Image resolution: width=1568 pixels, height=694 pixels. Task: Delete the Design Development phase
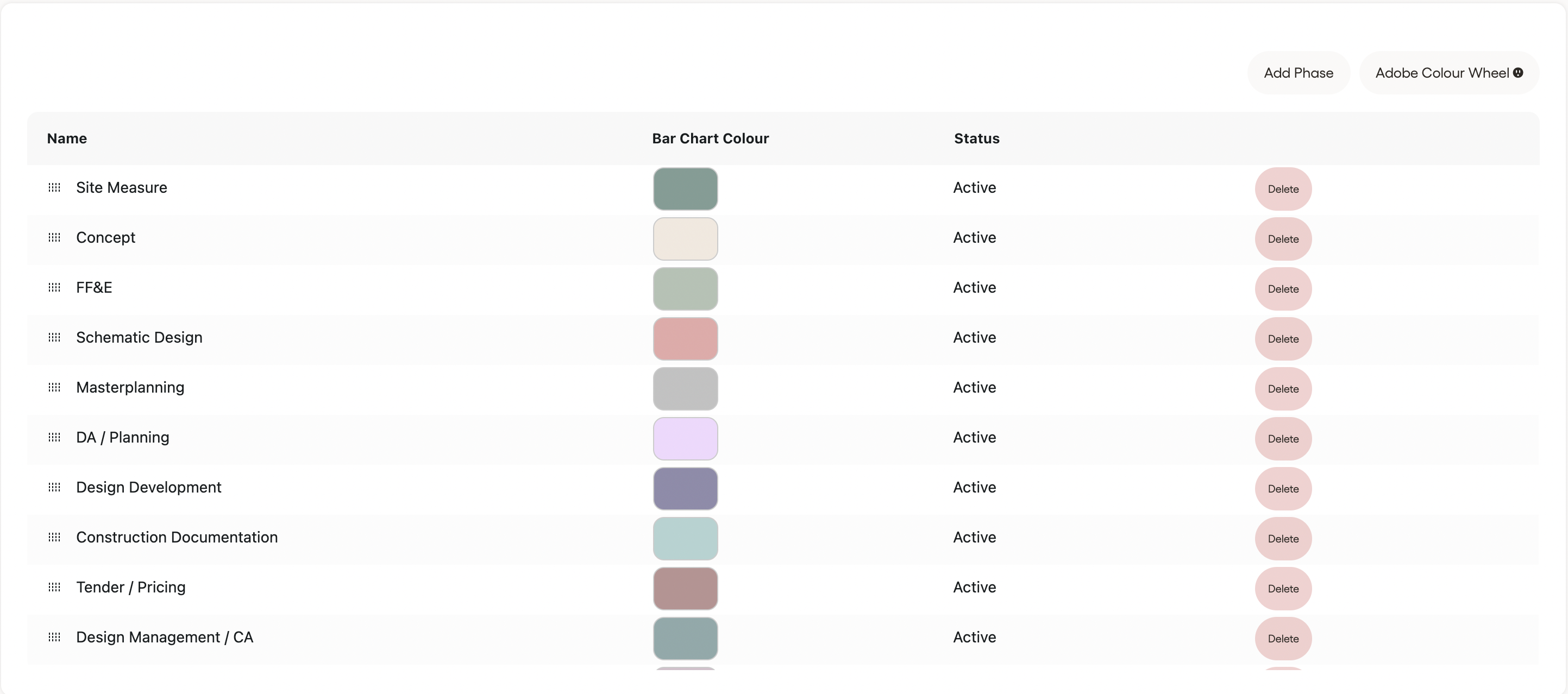click(x=1283, y=488)
